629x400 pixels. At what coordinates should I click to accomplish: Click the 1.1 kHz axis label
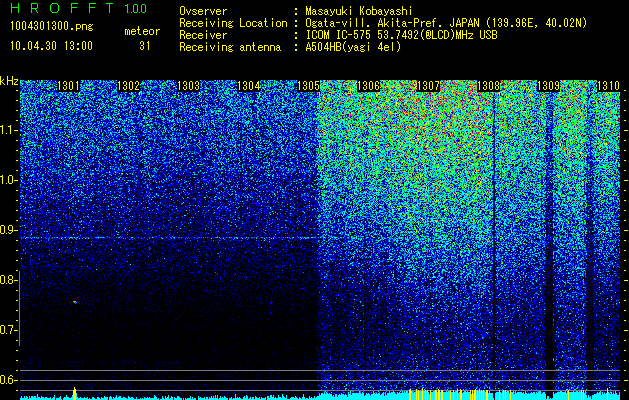[x=8, y=130]
